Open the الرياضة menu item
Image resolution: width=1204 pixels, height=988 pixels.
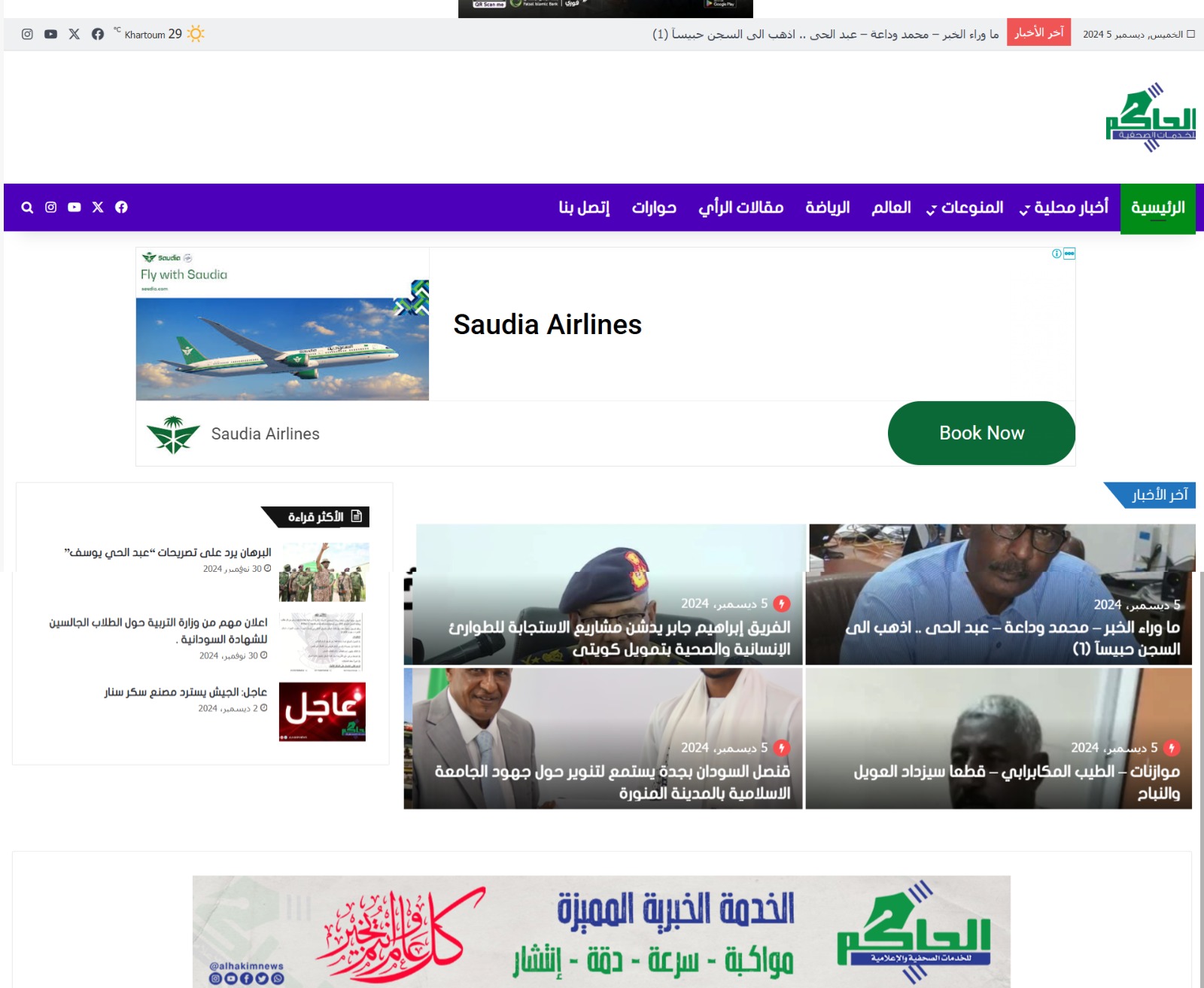pos(828,208)
